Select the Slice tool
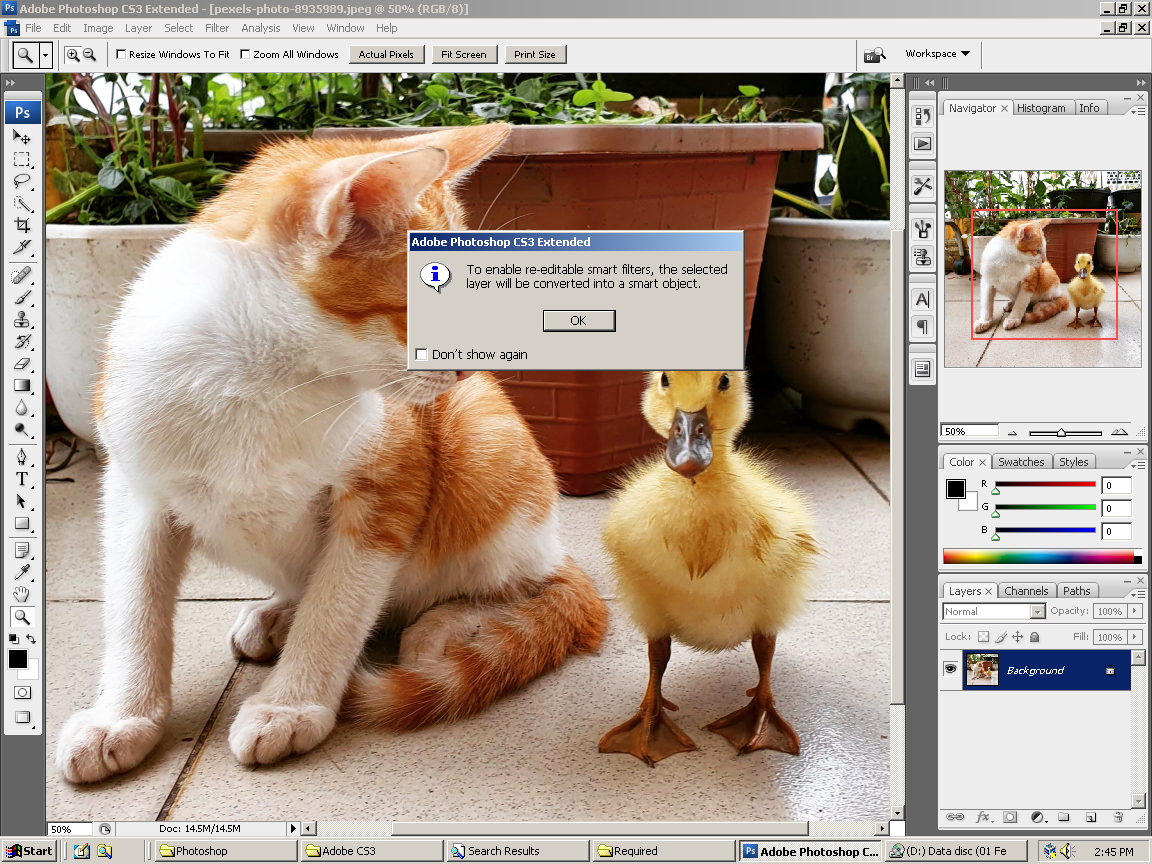Viewport: 1152px width, 864px height. coord(21,248)
